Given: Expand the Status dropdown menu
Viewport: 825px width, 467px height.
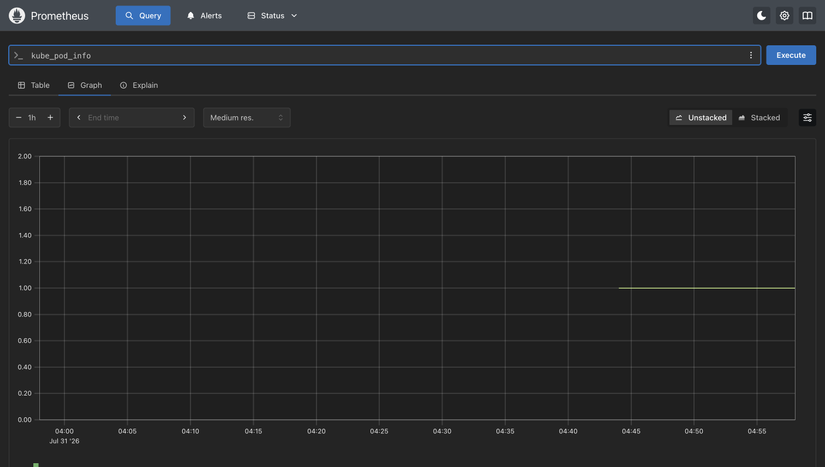Looking at the screenshot, I should click(272, 16).
